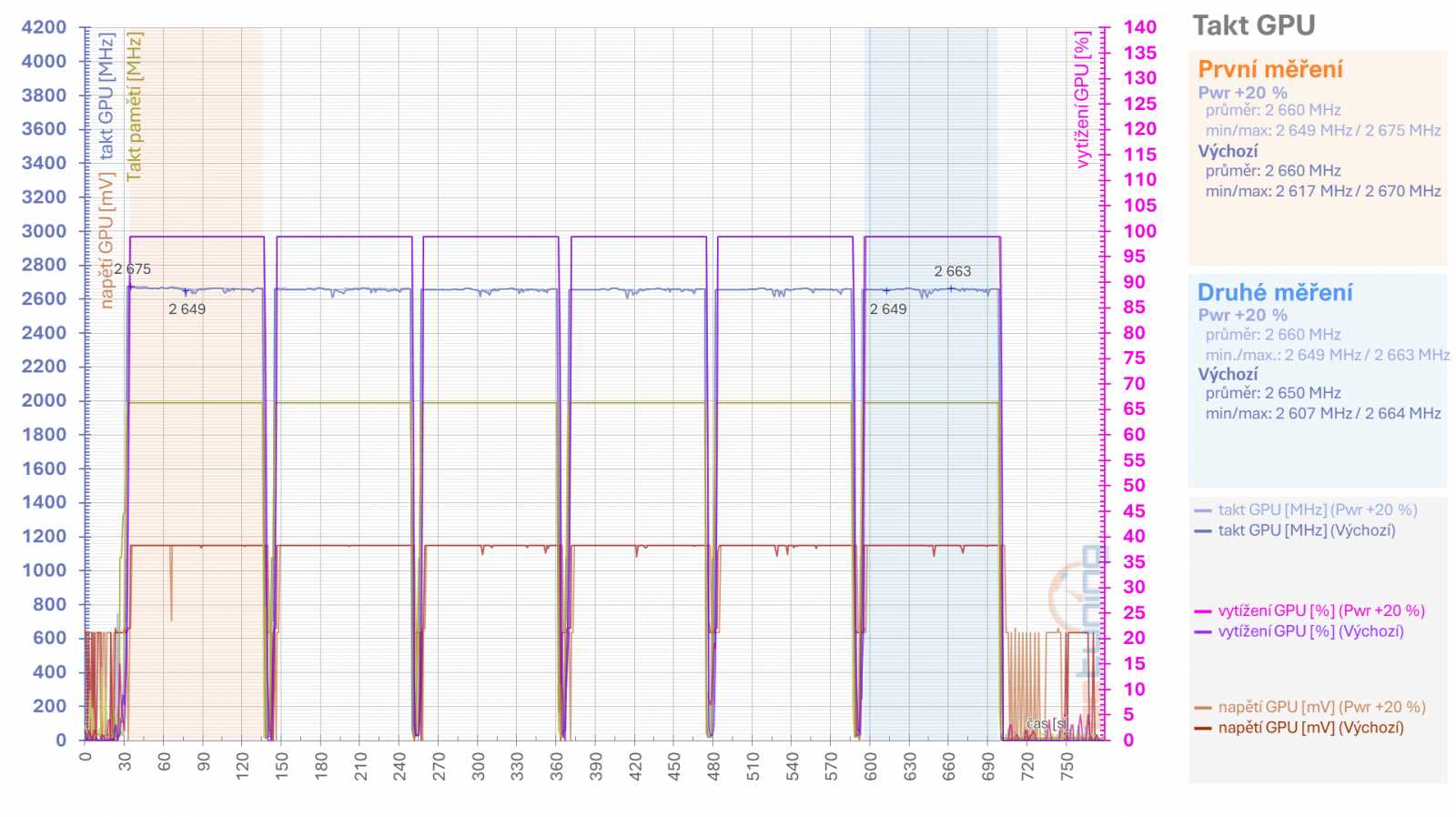Click the "690" time axis tick

988,765
